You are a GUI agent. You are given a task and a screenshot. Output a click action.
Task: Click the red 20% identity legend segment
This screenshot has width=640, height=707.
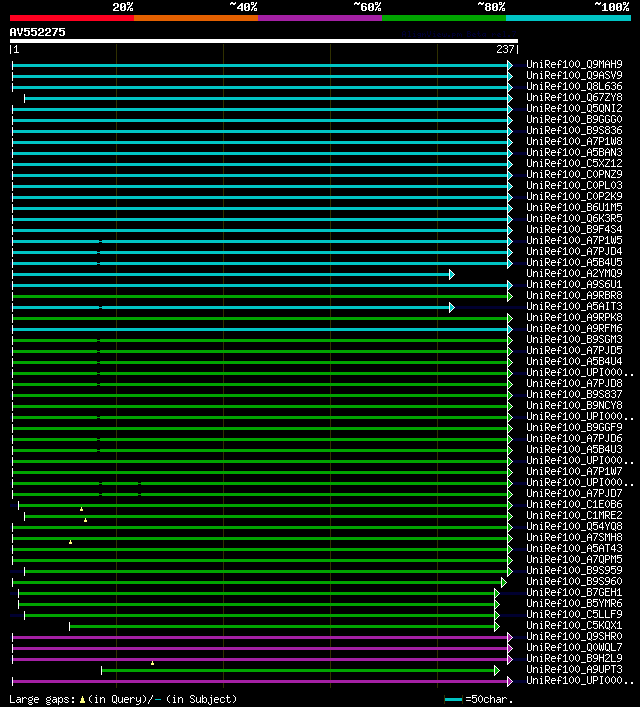(72, 18)
